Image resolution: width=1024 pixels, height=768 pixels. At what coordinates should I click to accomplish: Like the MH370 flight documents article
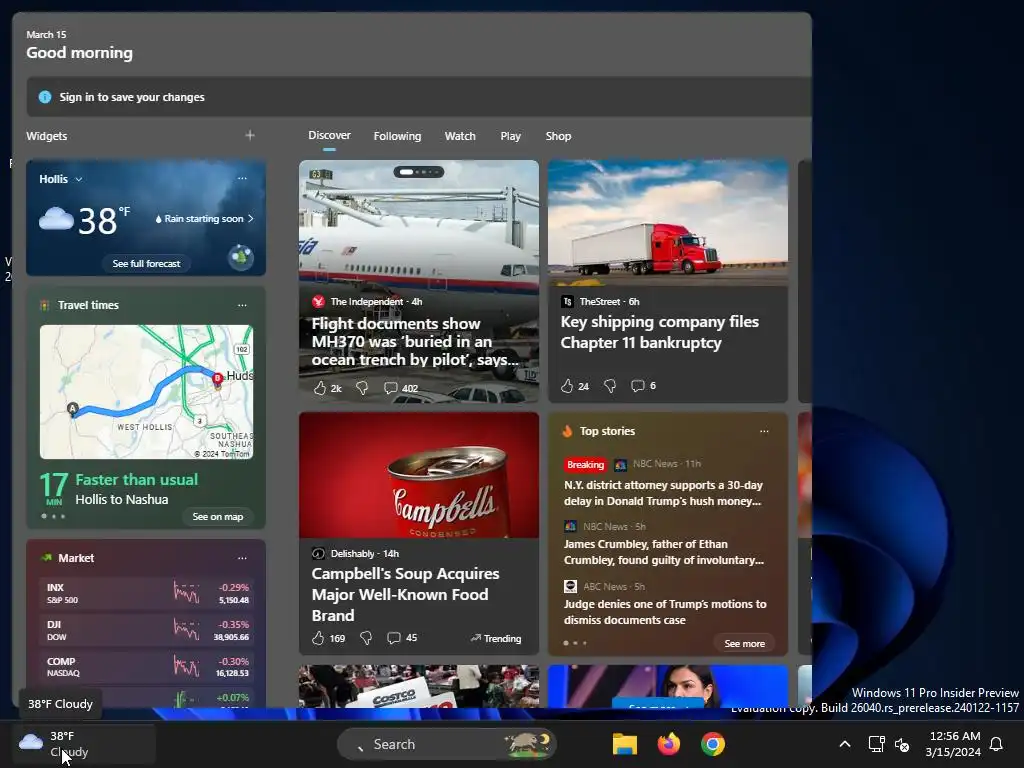pos(320,388)
